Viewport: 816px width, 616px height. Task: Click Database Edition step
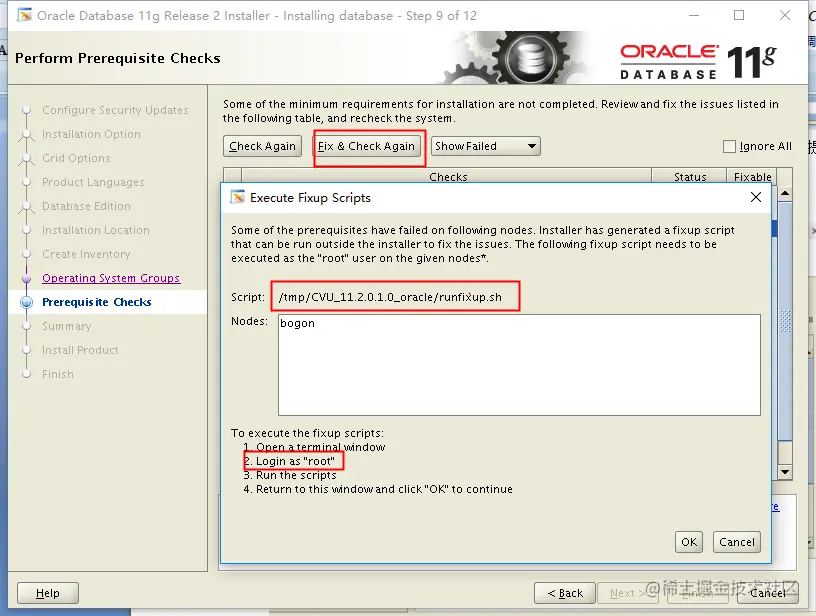click(86, 206)
